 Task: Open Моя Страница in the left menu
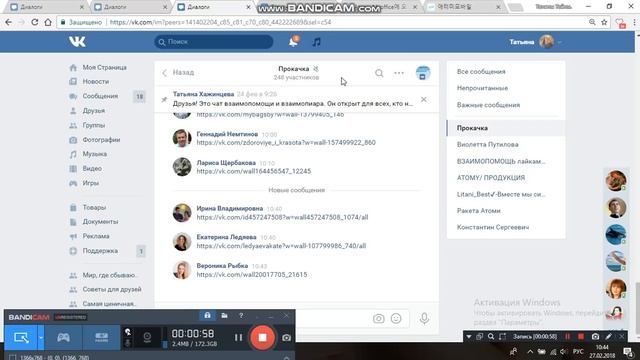tap(104, 67)
